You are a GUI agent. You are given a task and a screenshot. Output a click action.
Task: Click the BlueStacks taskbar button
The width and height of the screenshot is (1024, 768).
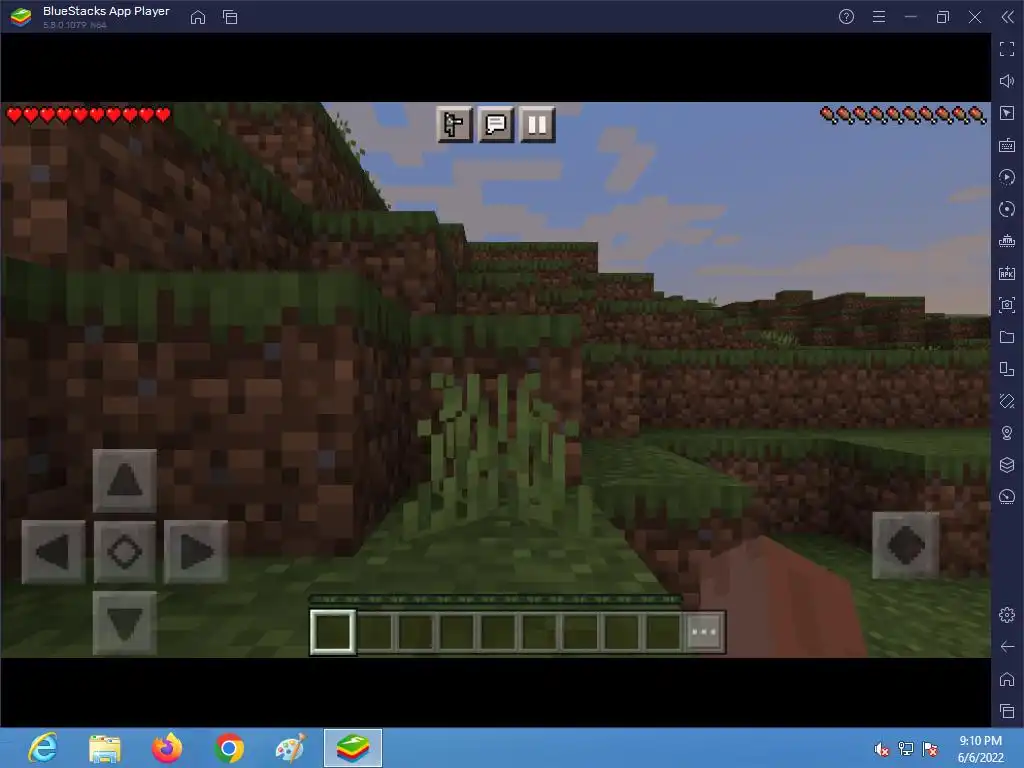353,748
